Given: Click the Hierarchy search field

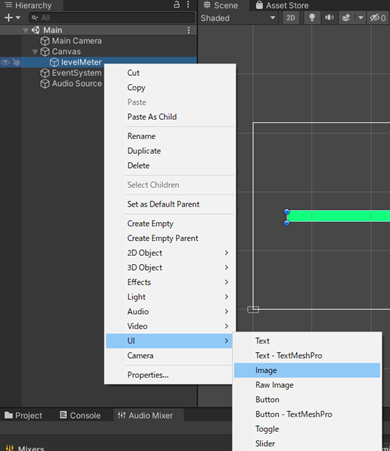Looking at the screenshot, I should (x=112, y=17).
